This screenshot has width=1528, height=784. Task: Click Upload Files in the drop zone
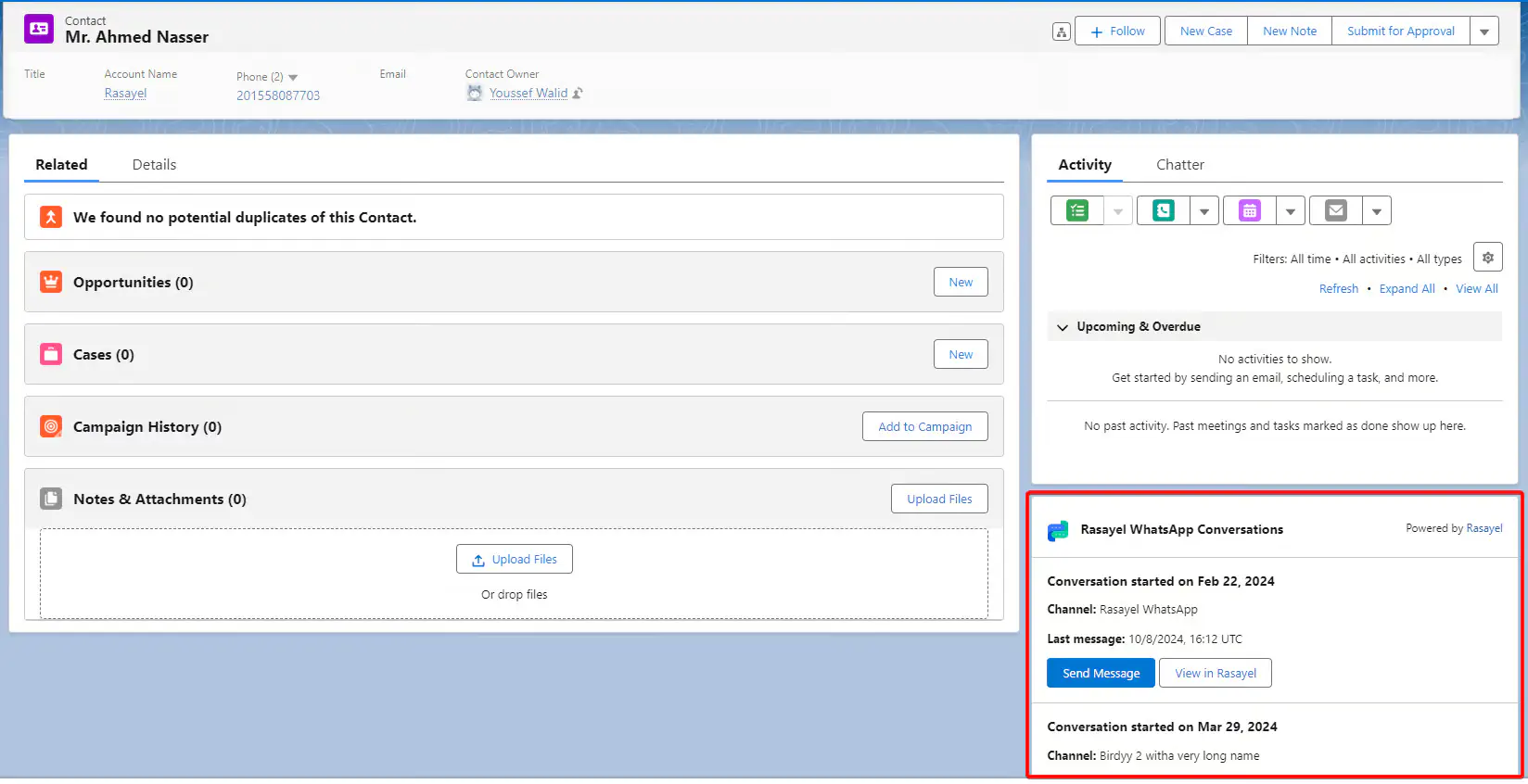point(515,559)
